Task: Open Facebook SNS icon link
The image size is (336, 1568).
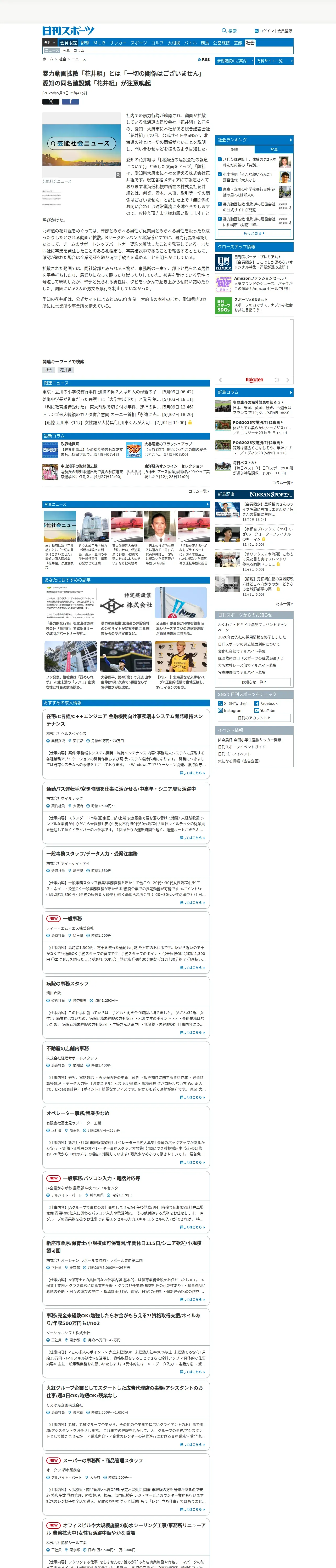Action: coord(257,703)
